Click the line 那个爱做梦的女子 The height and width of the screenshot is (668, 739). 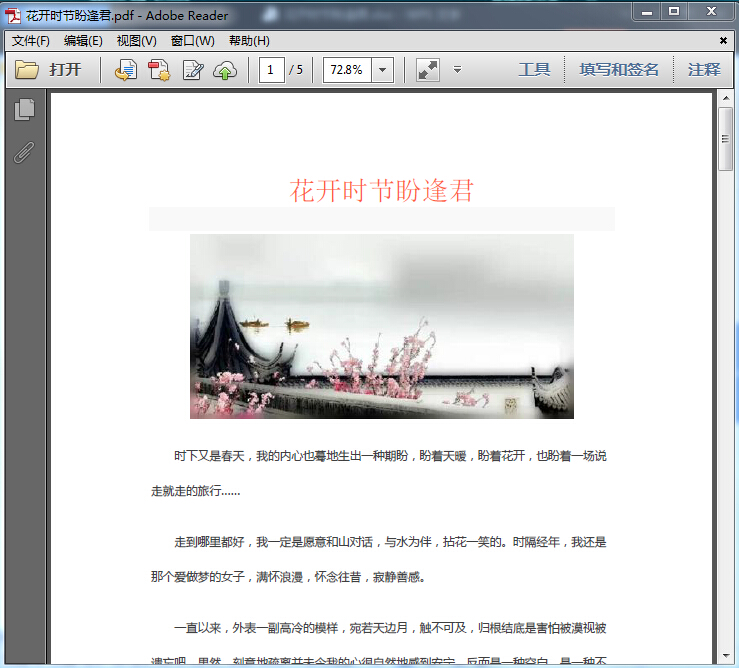click(x=288, y=577)
